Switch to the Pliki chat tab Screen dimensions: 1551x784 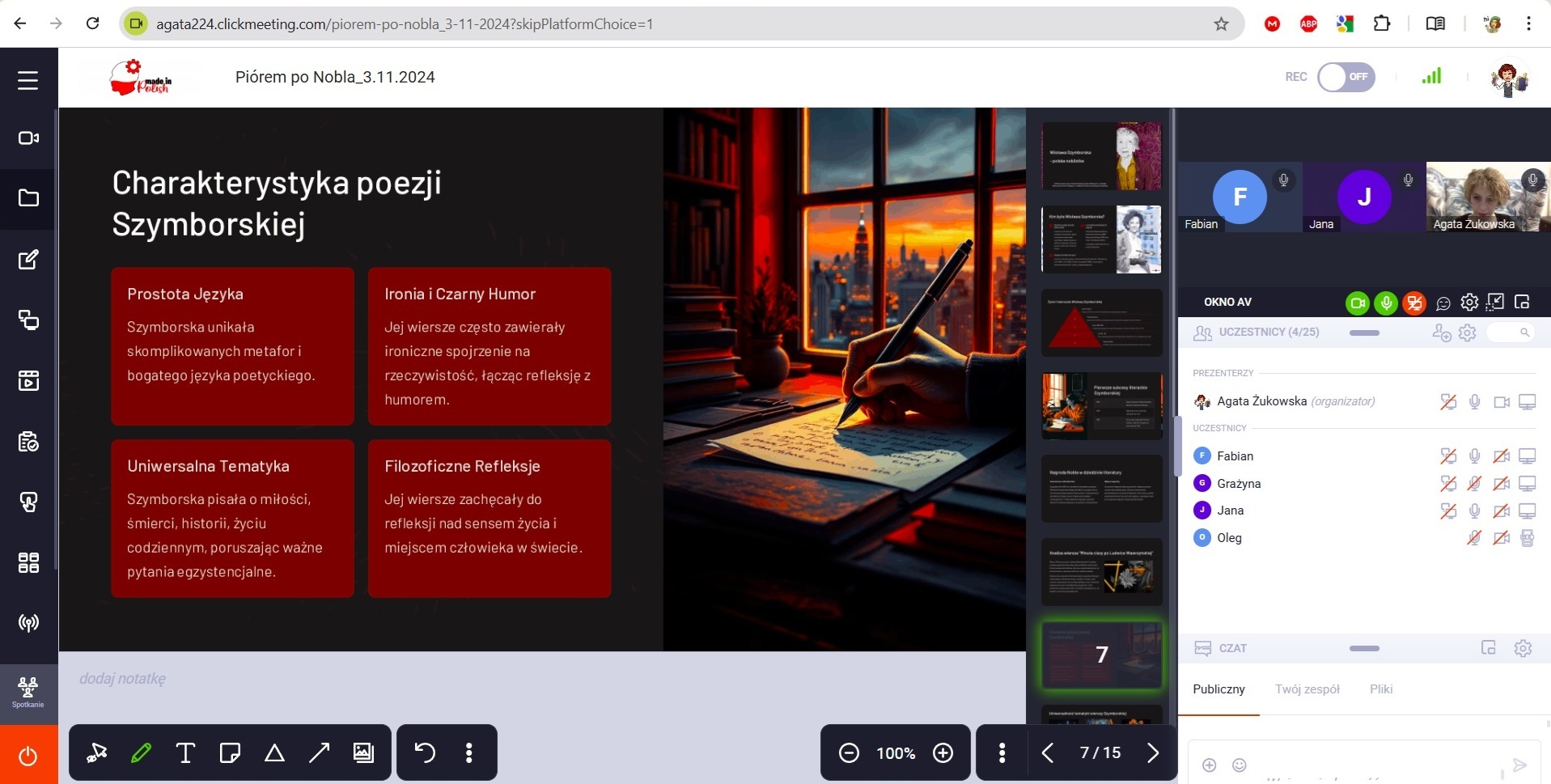coord(1381,689)
